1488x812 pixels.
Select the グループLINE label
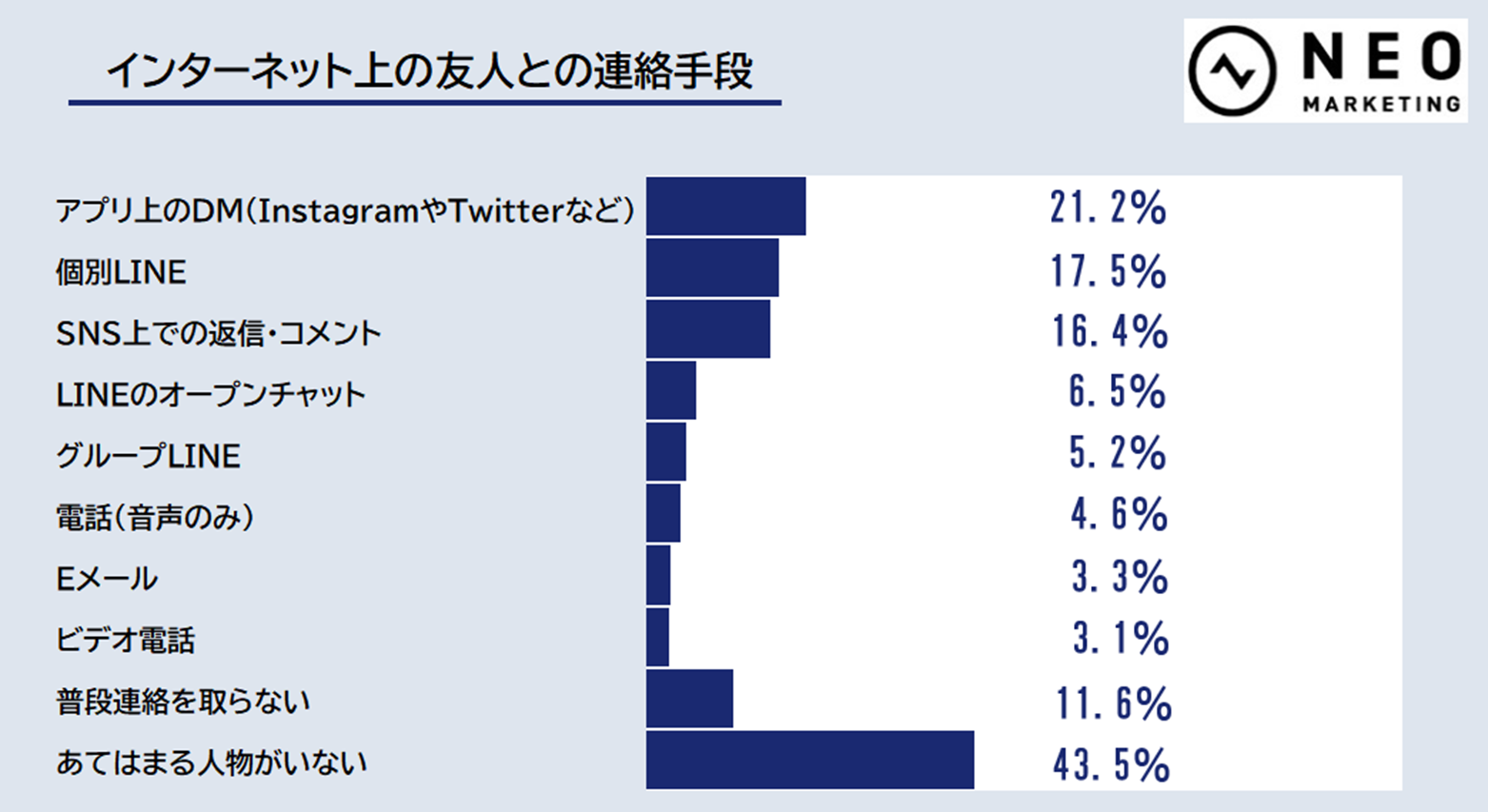coord(148,456)
